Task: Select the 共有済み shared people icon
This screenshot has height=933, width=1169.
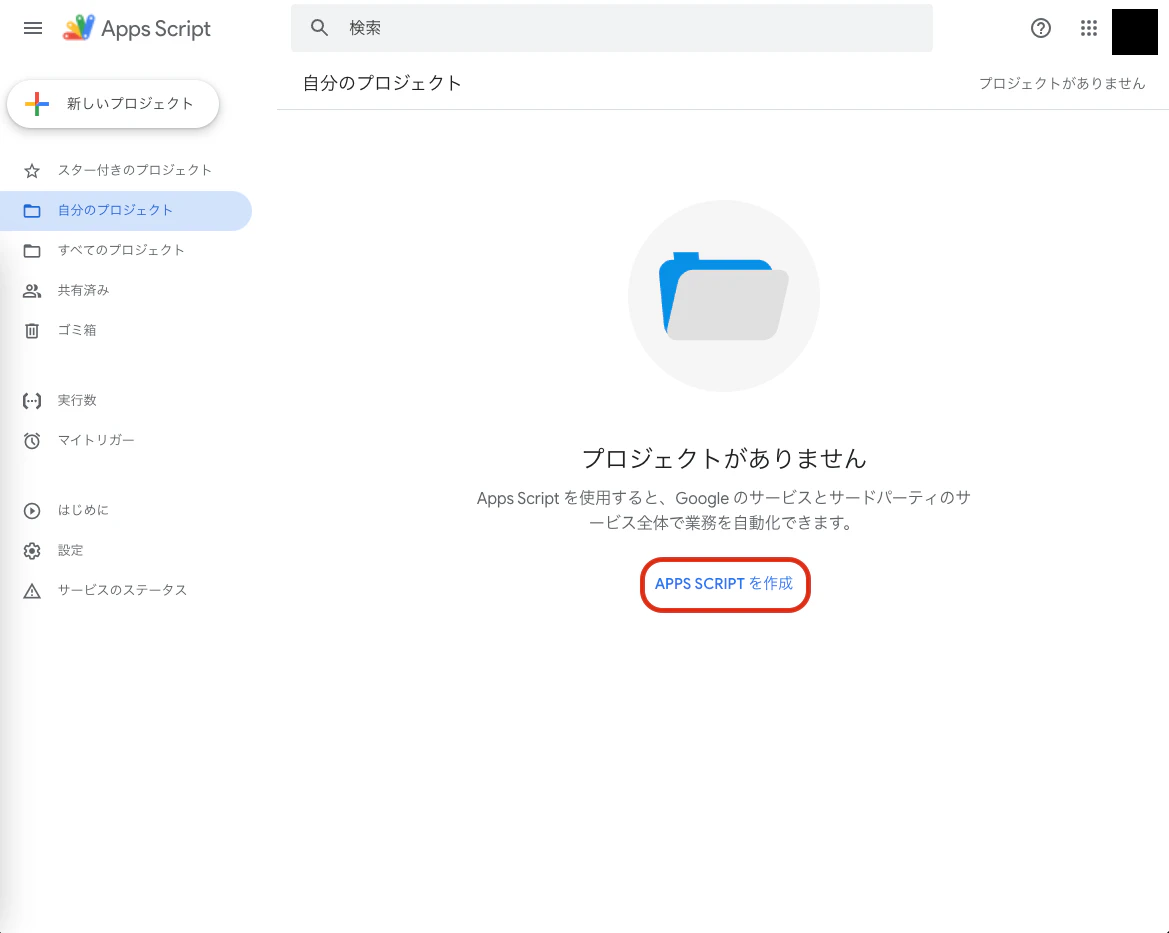Action: click(31, 290)
